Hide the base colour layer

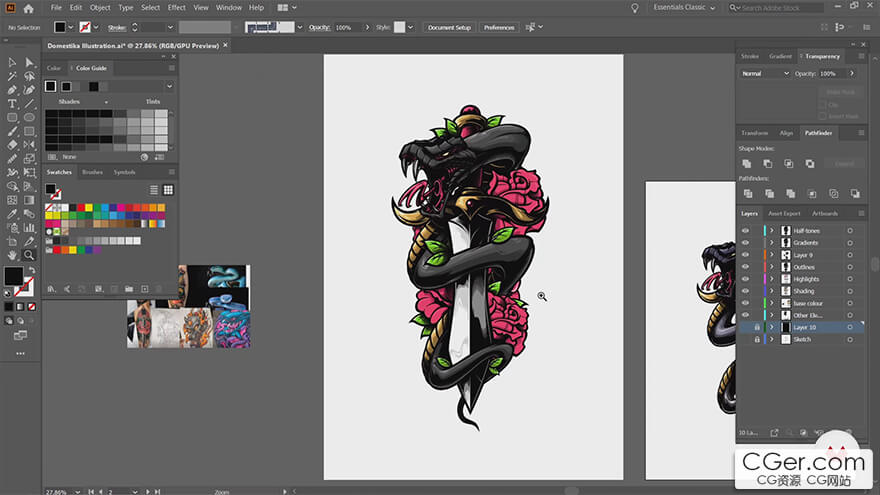coord(745,303)
